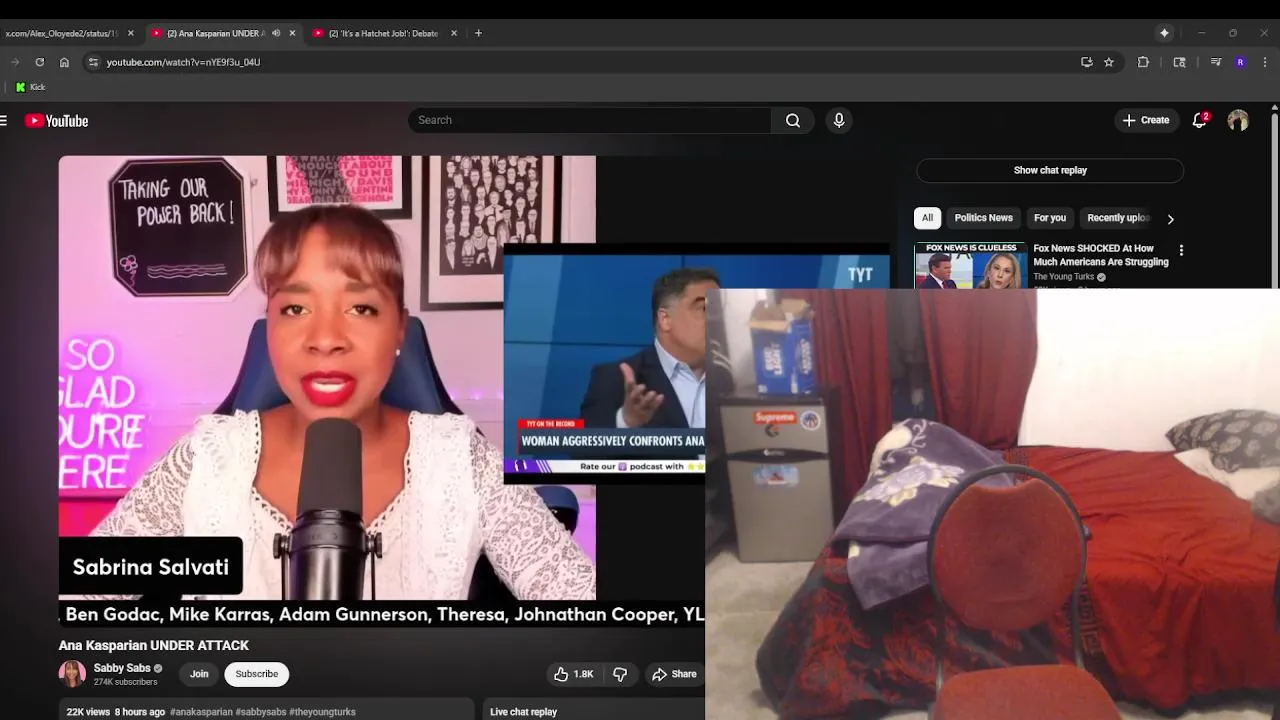Open Kick bookmark in bookmarks bar
The height and width of the screenshot is (720, 1280).
[30, 87]
